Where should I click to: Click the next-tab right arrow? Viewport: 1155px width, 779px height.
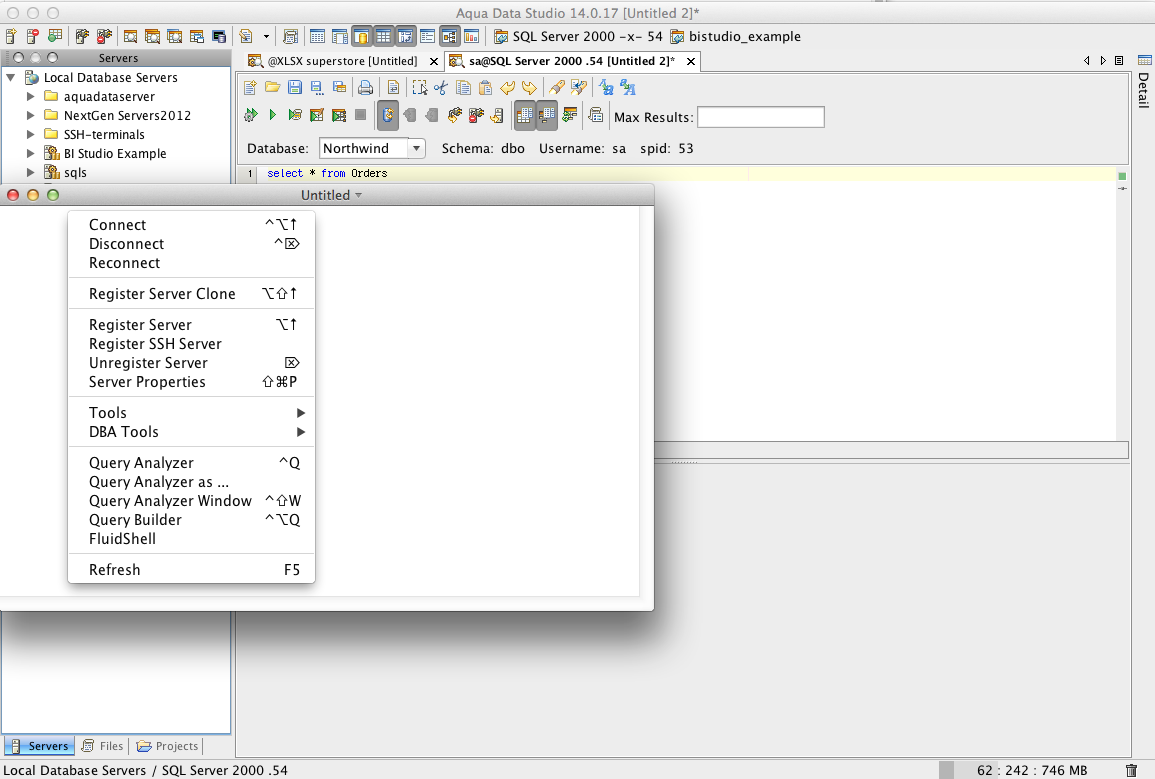coord(1103,61)
